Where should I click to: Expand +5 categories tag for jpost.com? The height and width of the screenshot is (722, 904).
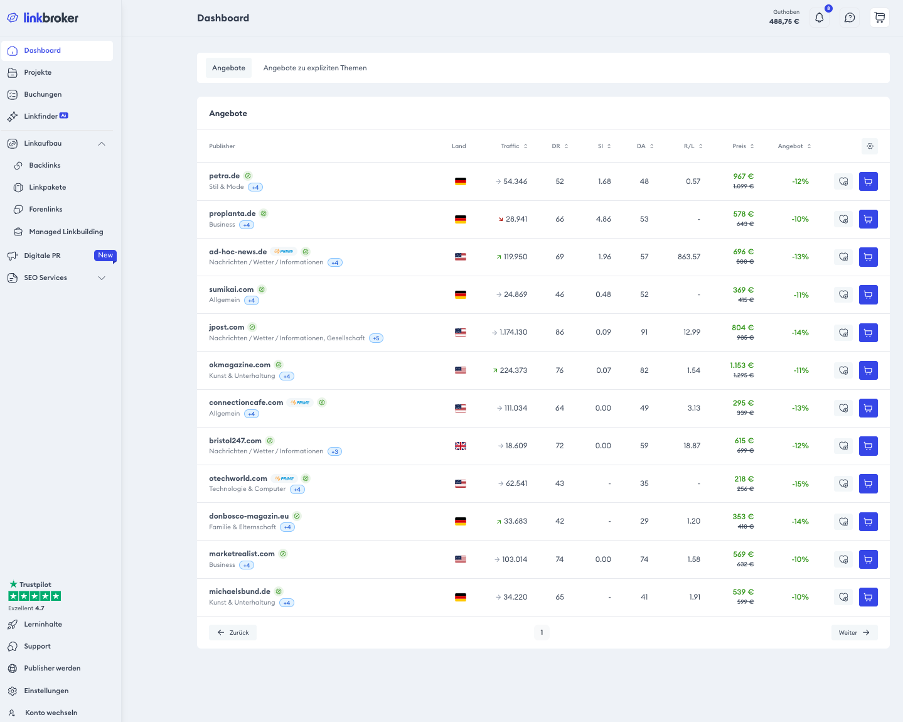click(376, 339)
